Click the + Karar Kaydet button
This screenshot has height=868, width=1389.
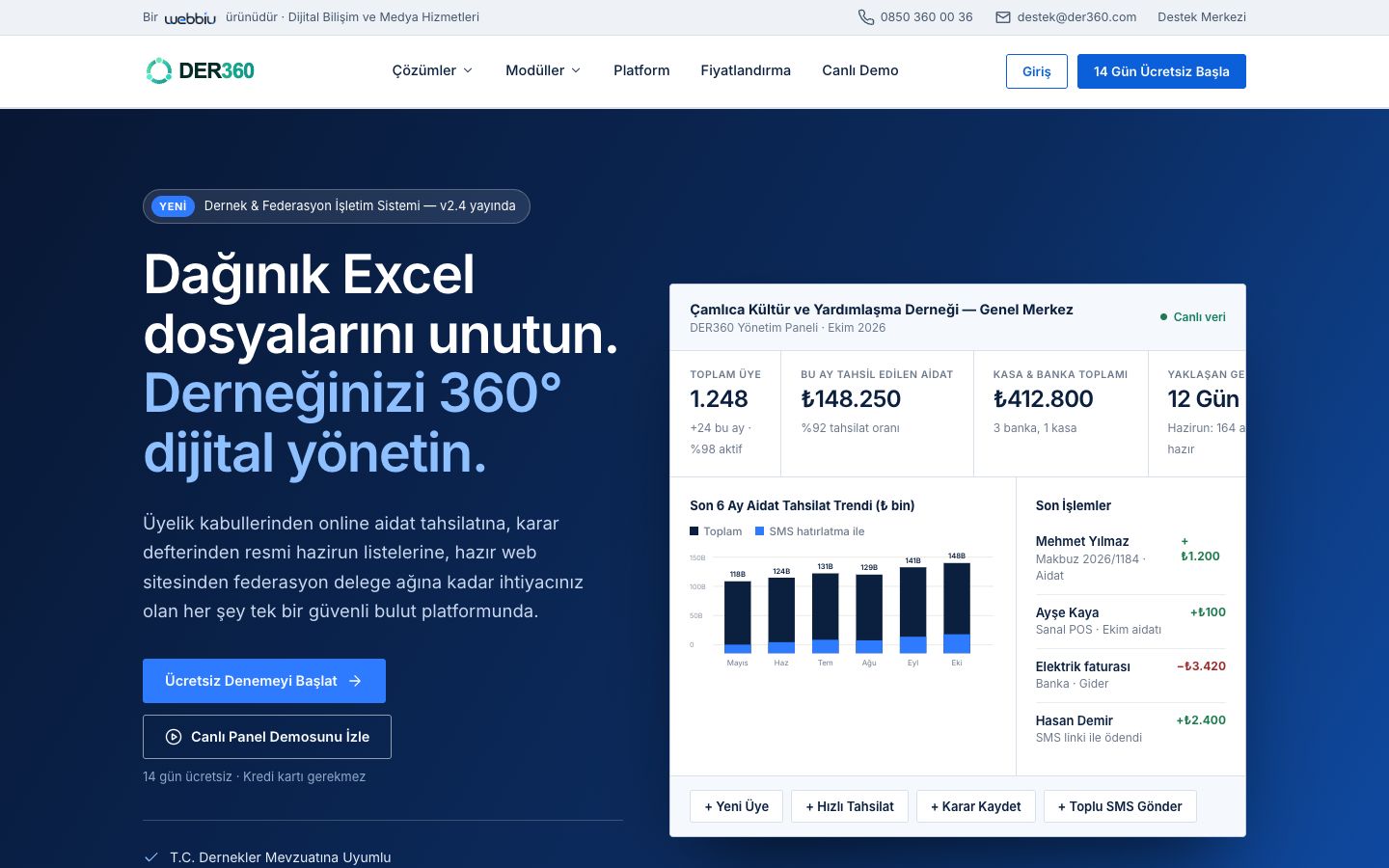(x=976, y=806)
